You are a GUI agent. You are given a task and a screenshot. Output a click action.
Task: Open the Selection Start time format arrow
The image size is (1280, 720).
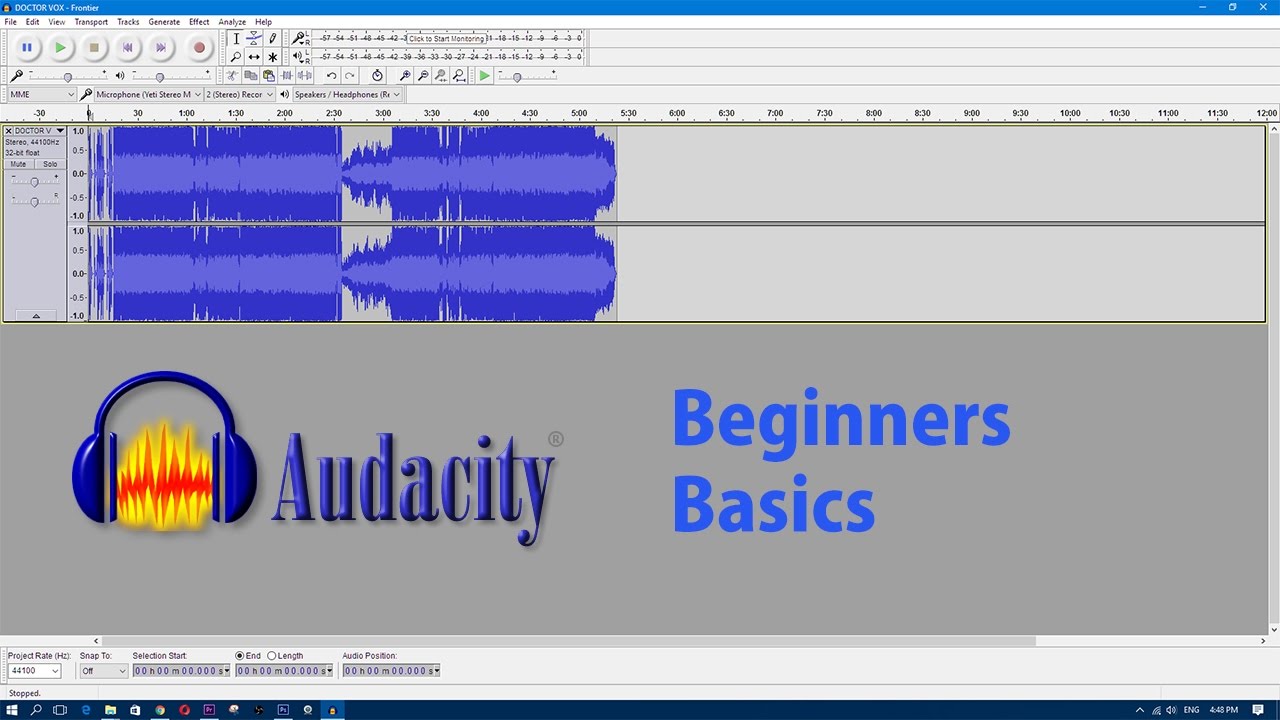pyautogui.click(x=227, y=671)
